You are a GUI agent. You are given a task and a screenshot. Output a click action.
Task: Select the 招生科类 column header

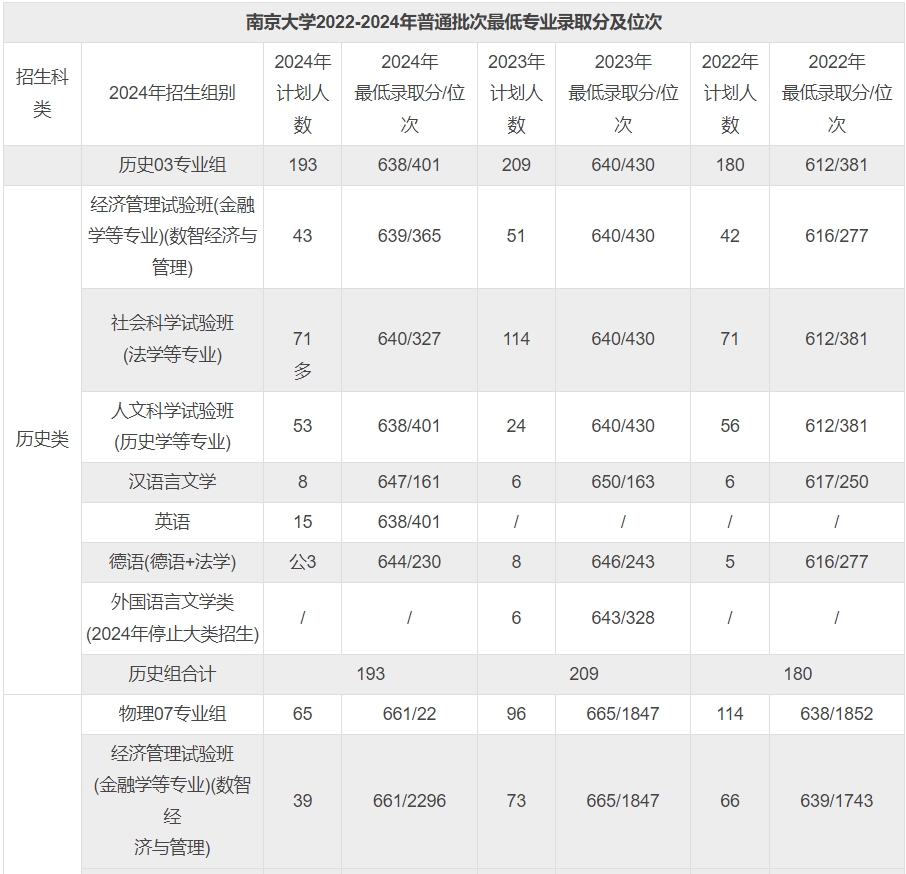(x=42, y=93)
